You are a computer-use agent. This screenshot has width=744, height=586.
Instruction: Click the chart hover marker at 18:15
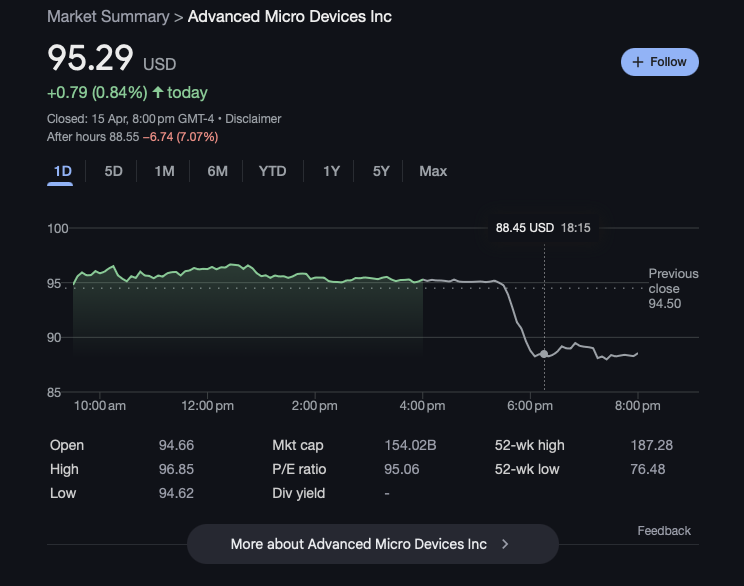click(x=544, y=353)
